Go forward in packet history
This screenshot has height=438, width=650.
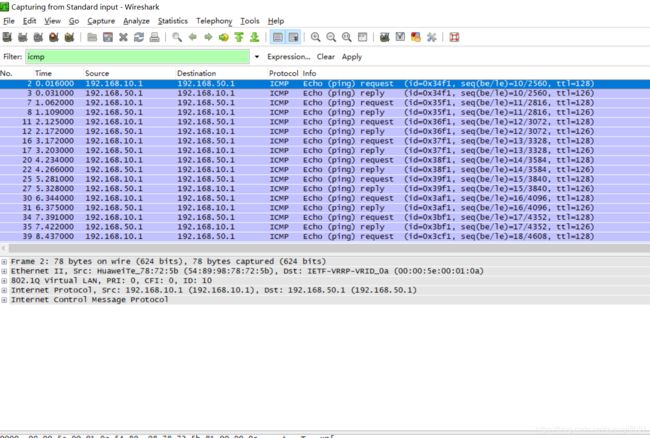[x=208, y=37]
